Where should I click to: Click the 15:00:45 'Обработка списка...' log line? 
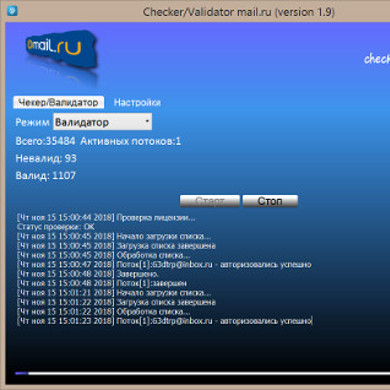(x=104, y=255)
